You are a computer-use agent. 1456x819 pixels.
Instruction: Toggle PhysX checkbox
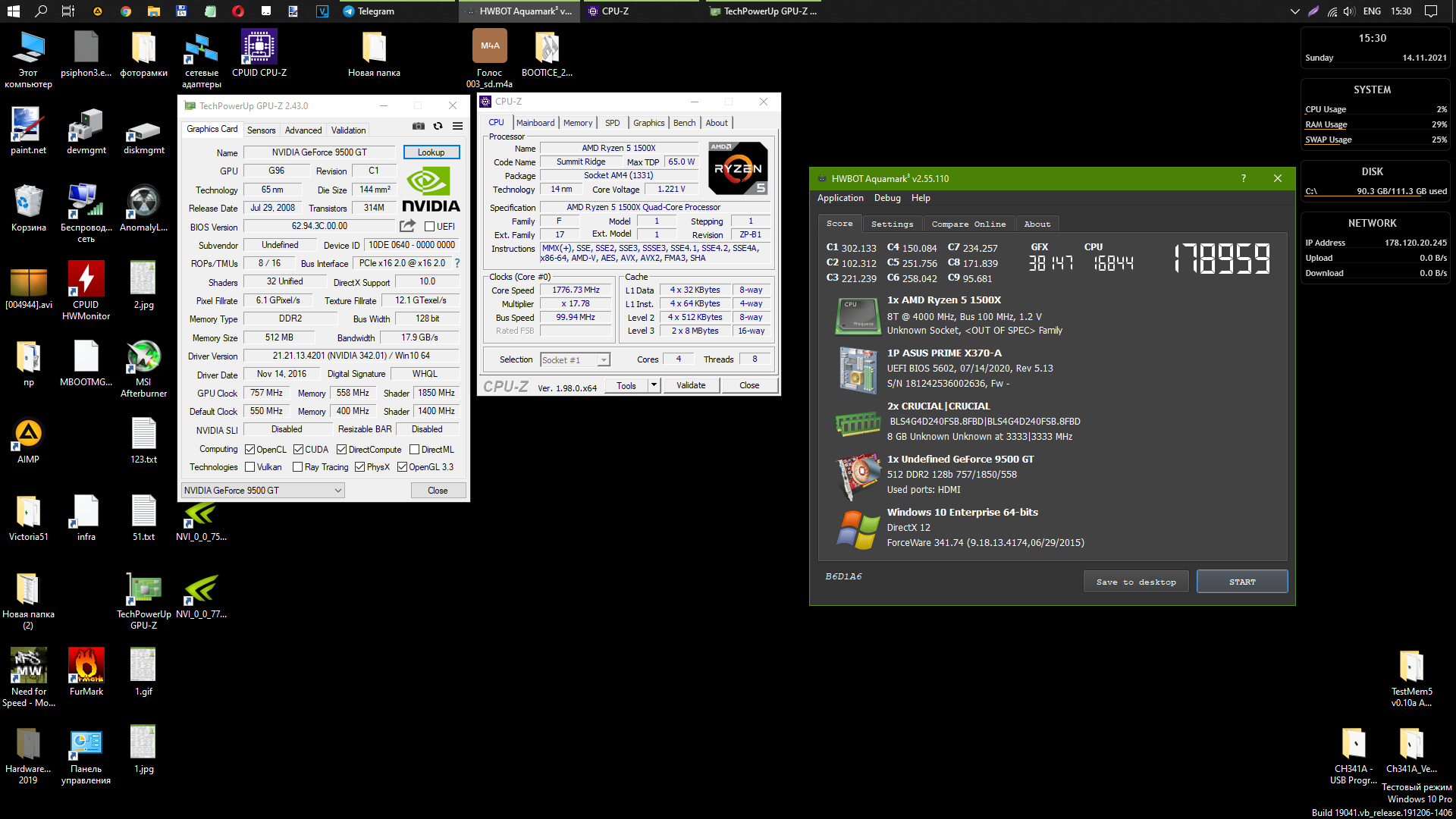coord(359,466)
